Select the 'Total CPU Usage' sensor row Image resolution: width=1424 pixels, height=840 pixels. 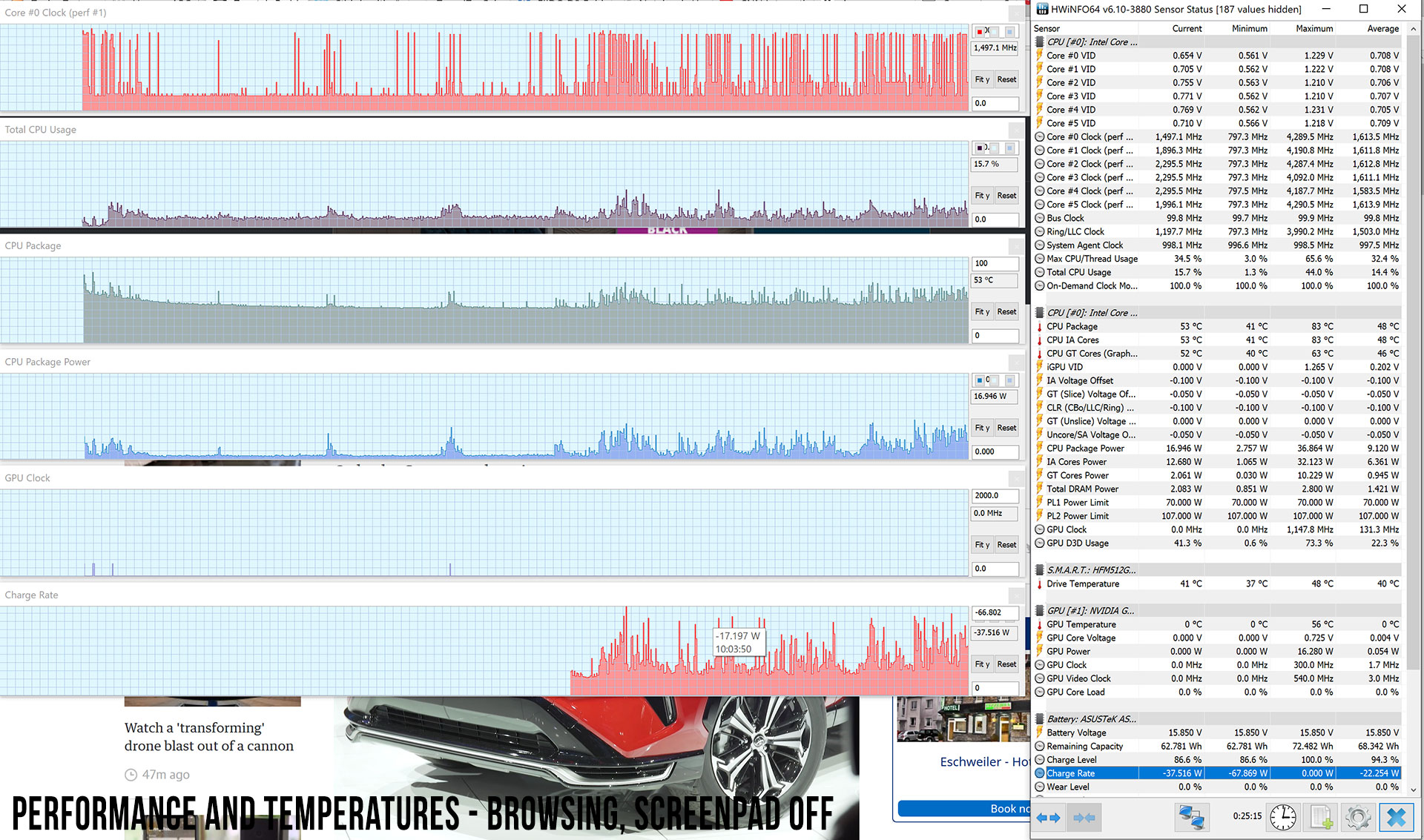(1218, 272)
